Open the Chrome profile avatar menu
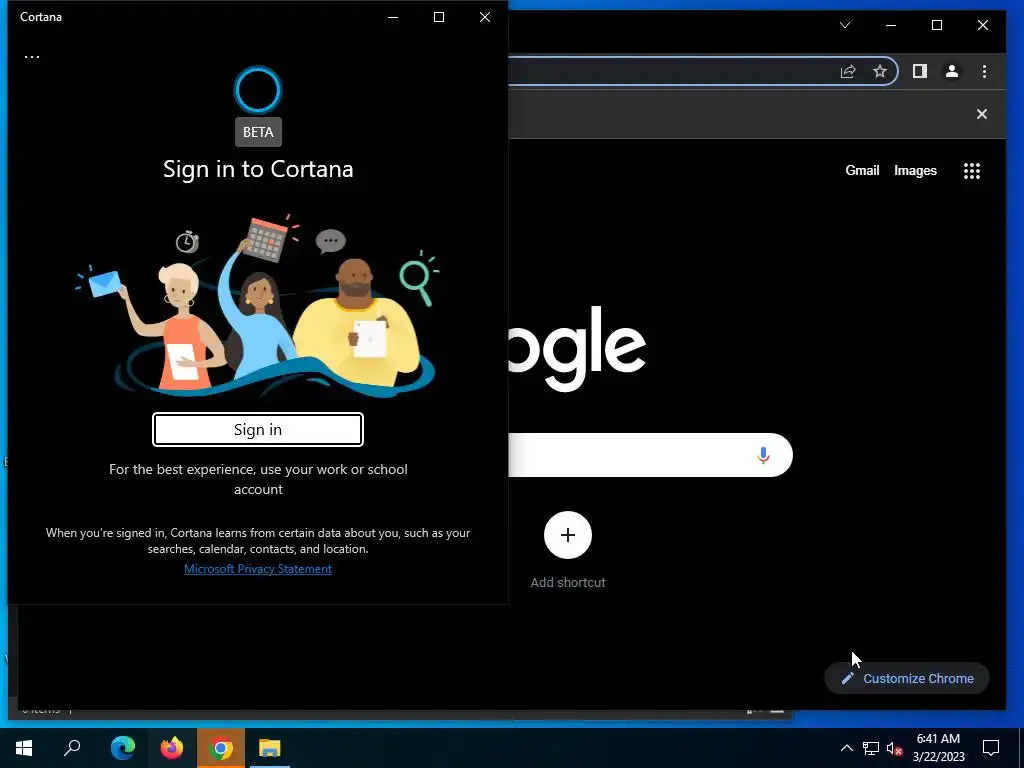This screenshot has height=768, width=1024. click(952, 71)
